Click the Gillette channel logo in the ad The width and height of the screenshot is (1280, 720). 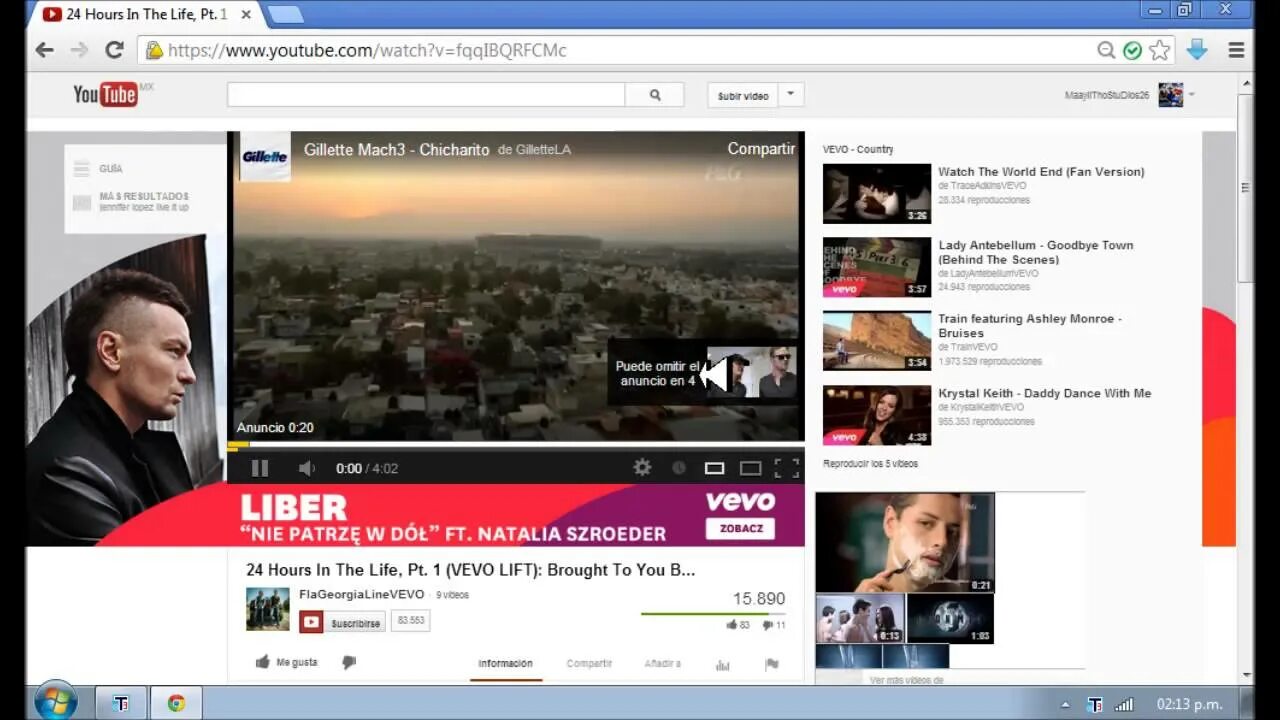265,156
